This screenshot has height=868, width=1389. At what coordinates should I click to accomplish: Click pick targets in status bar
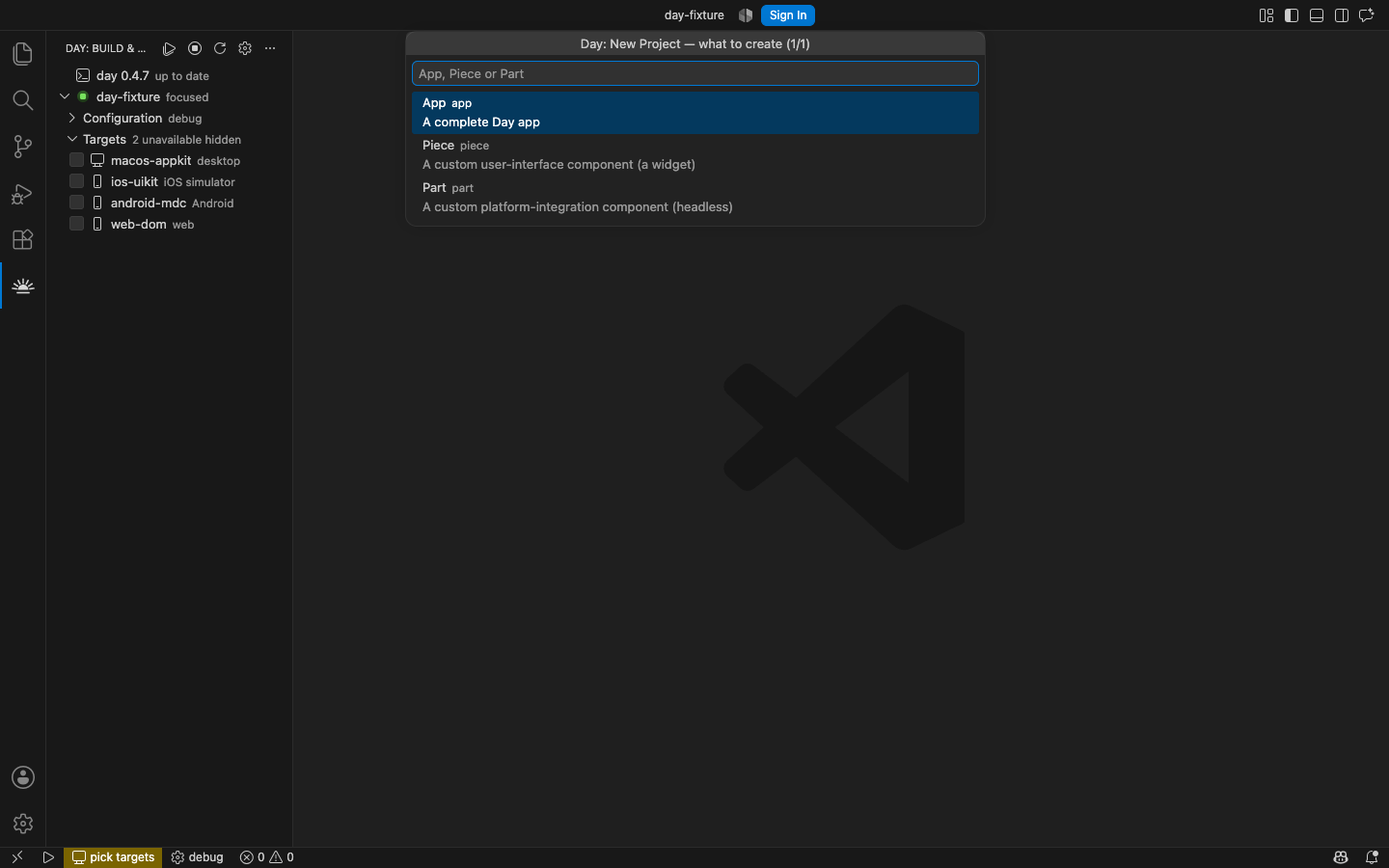(x=113, y=857)
